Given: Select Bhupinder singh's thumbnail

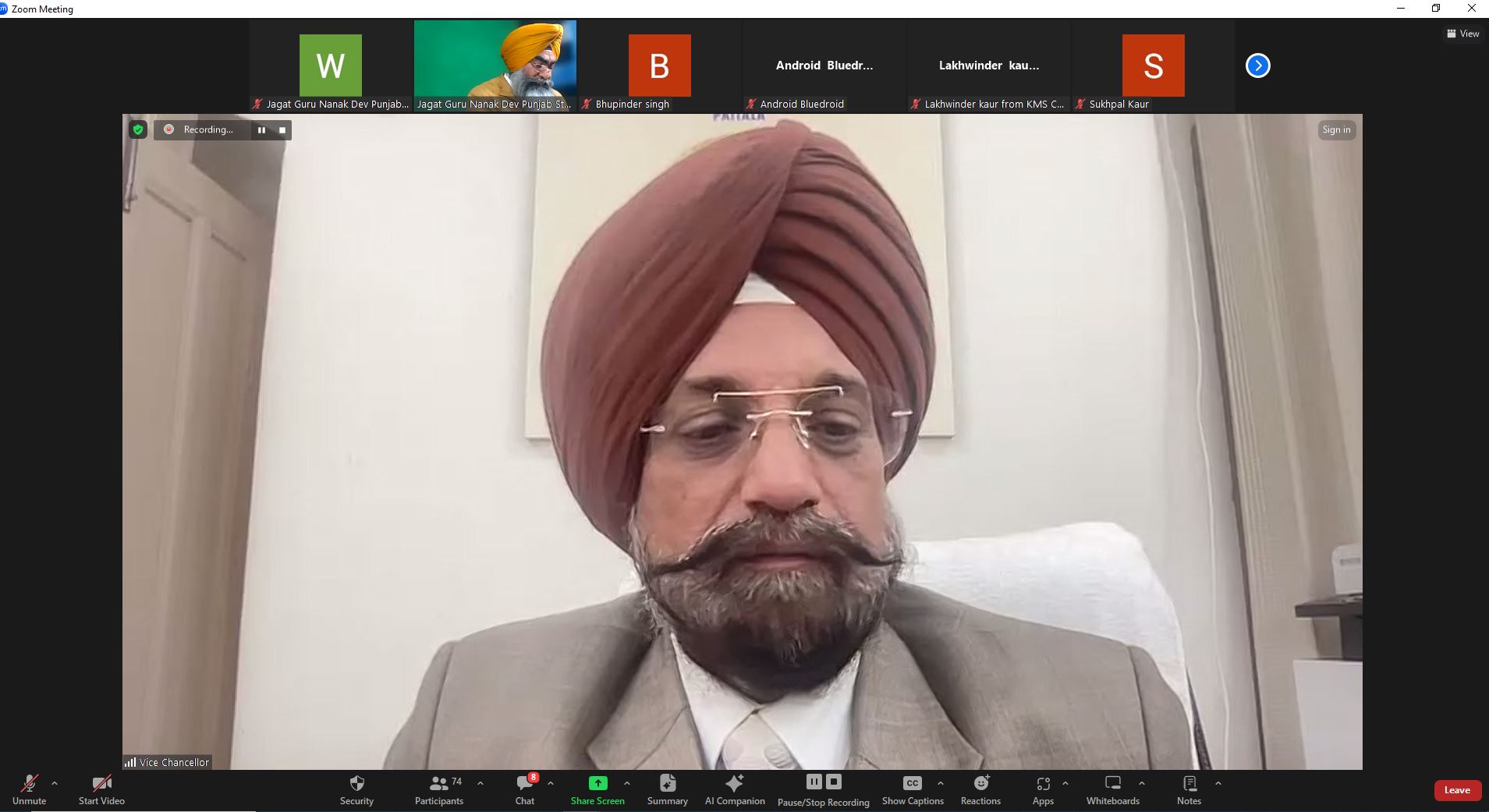Looking at the screenshot, I should [x=660, y=66].
